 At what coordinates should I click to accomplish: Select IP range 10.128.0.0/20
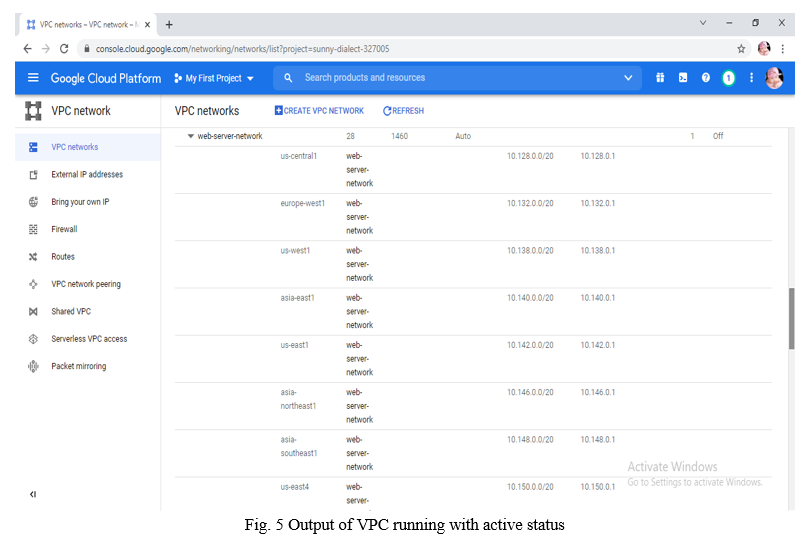pyautogui.click(x=530, y=156)
